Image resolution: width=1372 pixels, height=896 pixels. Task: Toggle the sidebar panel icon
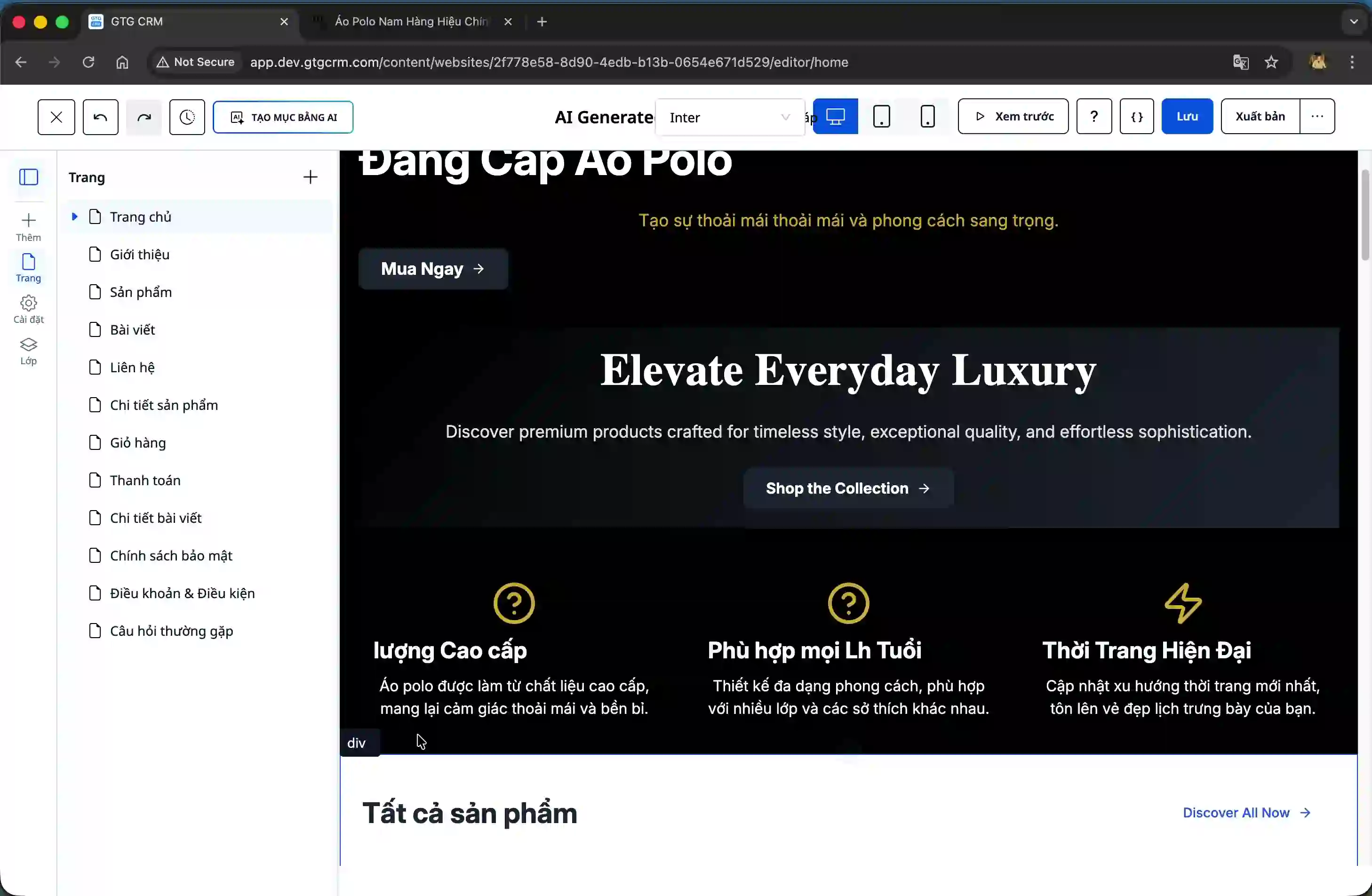(x=28, y=177)
